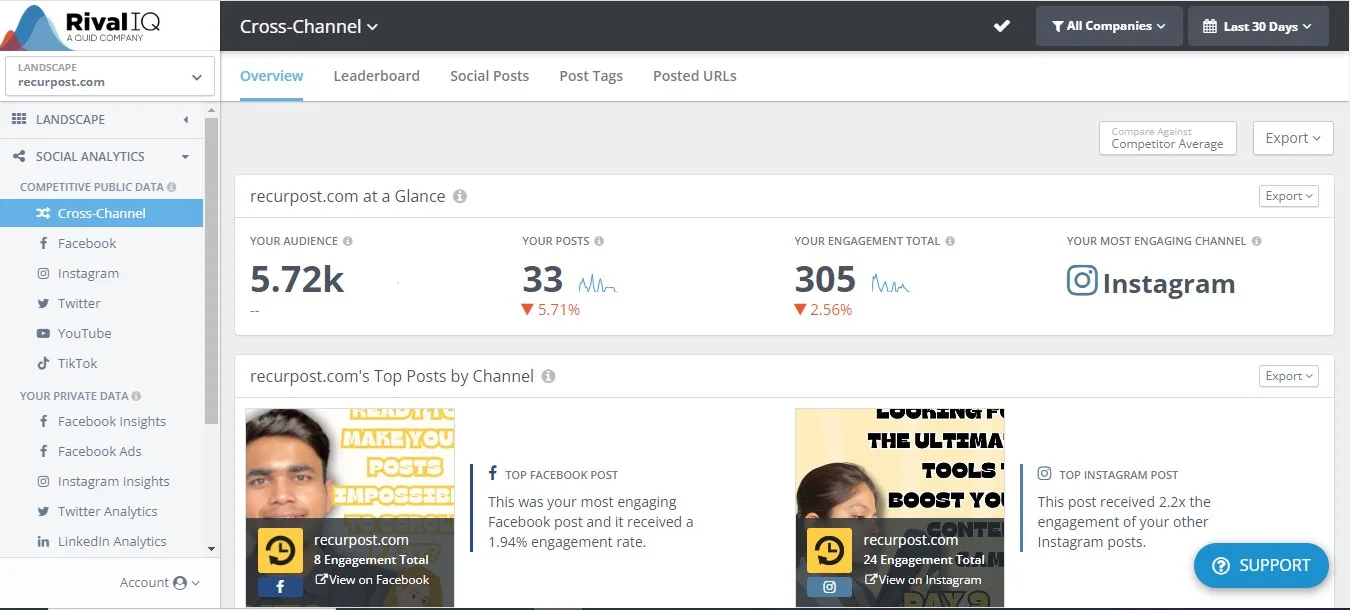Switch to the Posted URLs tab
Screen dimensions: 1350x610
coord(695,76)
